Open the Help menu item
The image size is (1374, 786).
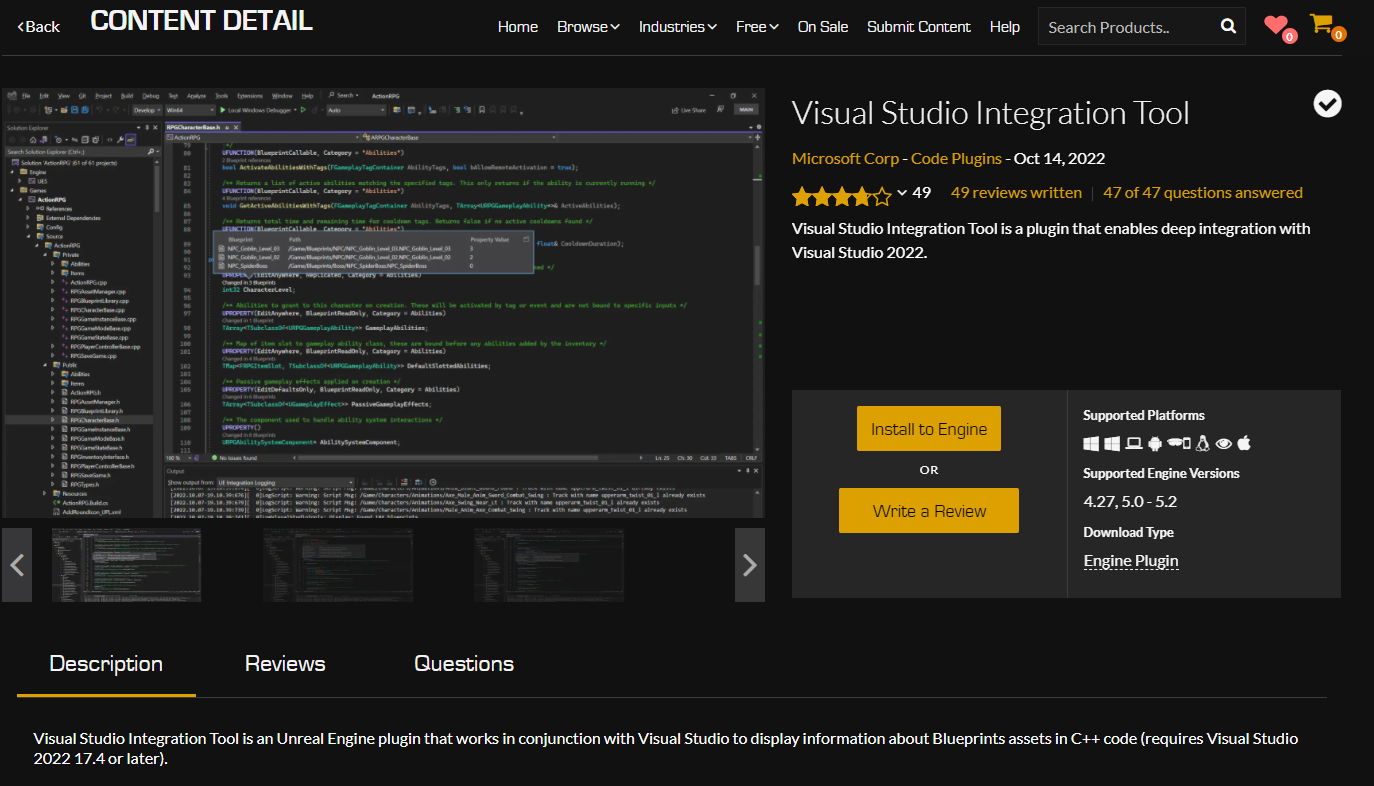coord(1005,27)
